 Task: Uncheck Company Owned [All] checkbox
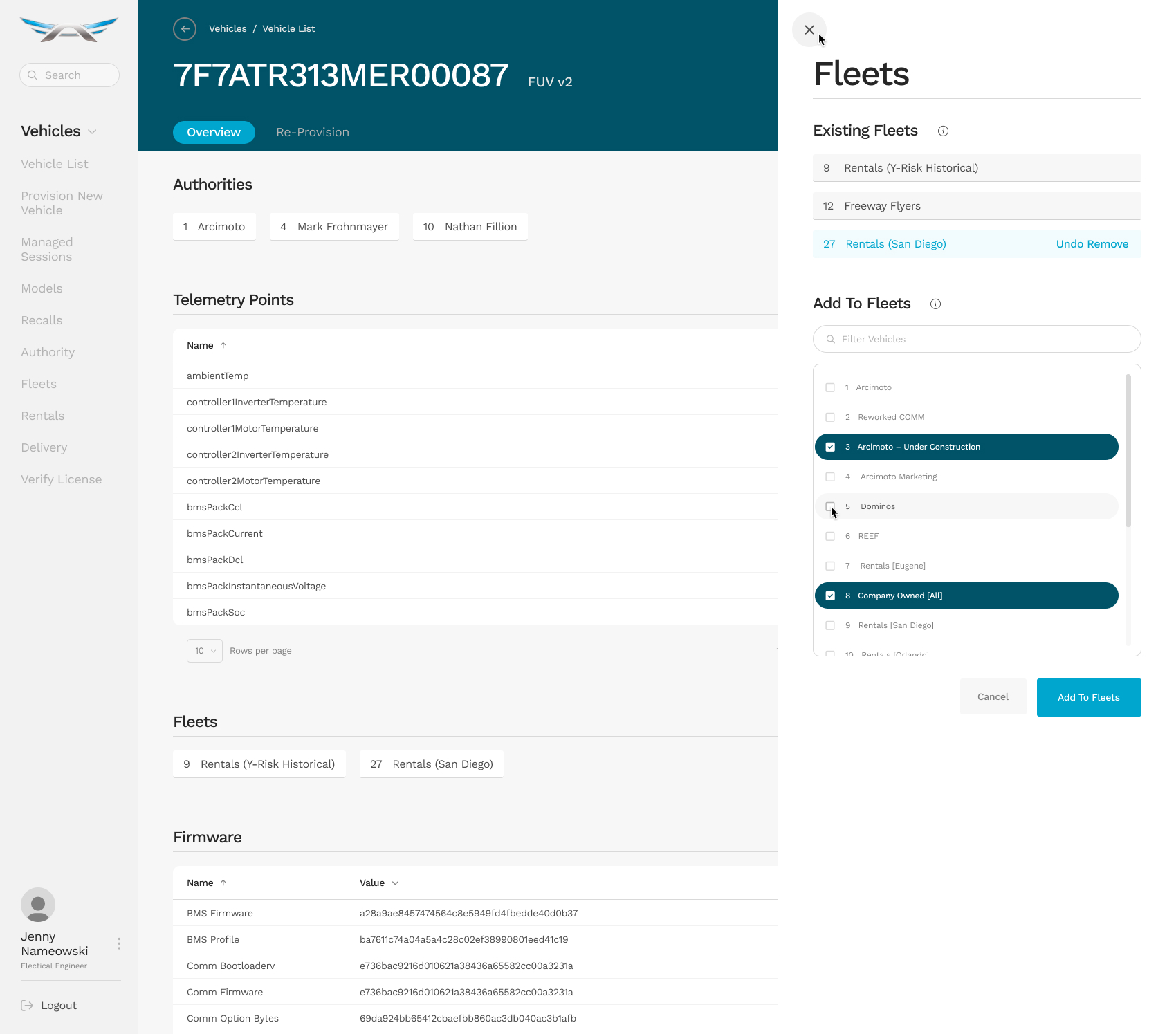830,596
